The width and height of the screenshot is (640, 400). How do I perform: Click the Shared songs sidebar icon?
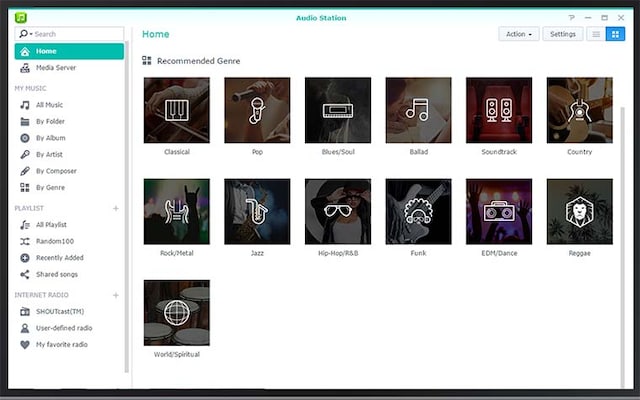25,274
